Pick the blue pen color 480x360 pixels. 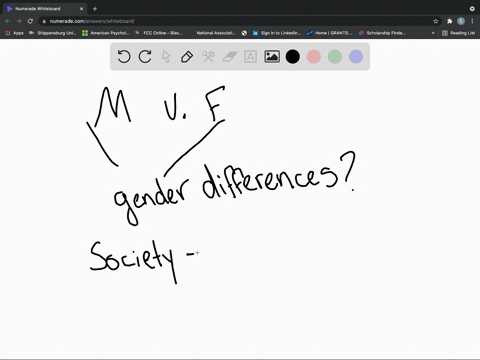click(356, 57)
